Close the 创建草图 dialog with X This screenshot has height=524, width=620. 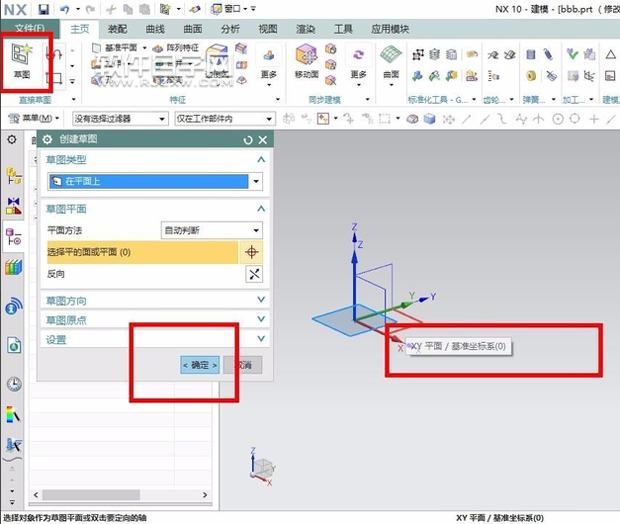[263, 140]
